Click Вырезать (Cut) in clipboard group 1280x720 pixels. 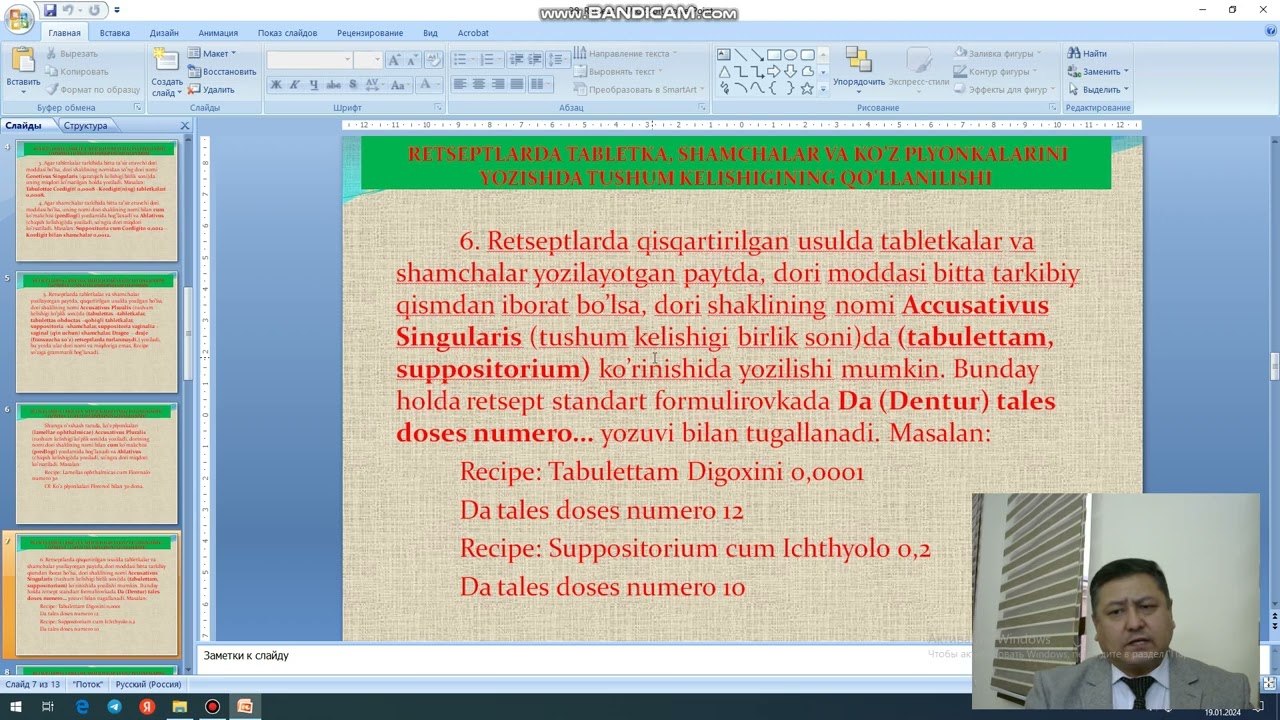tap(72, 54)
